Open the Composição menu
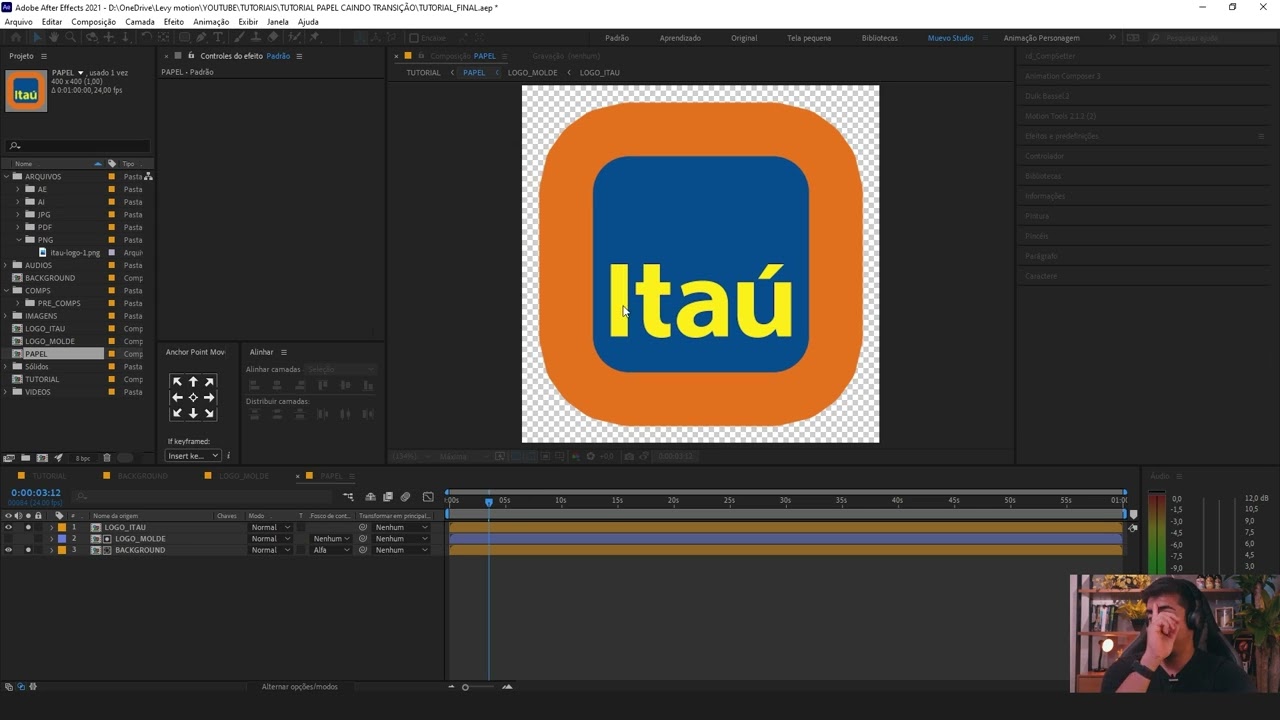 click(93, 22)
